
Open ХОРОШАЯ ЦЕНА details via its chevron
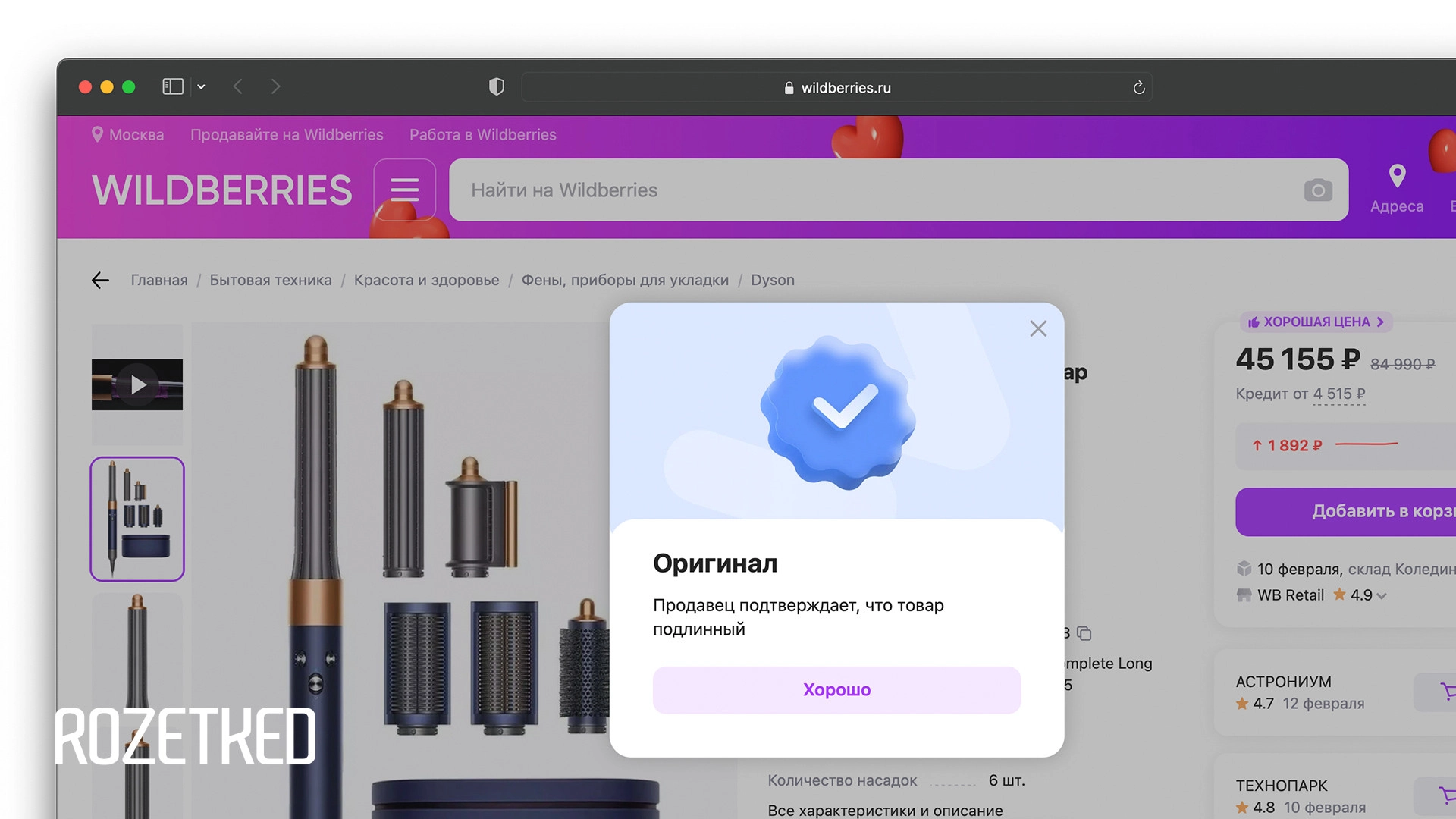[1380, 322]
